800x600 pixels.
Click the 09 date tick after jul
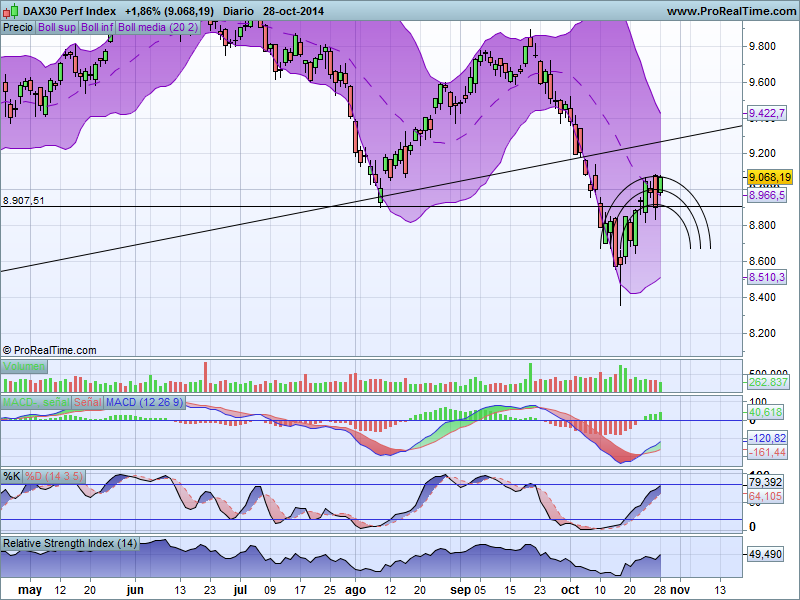tap(270, 590)
